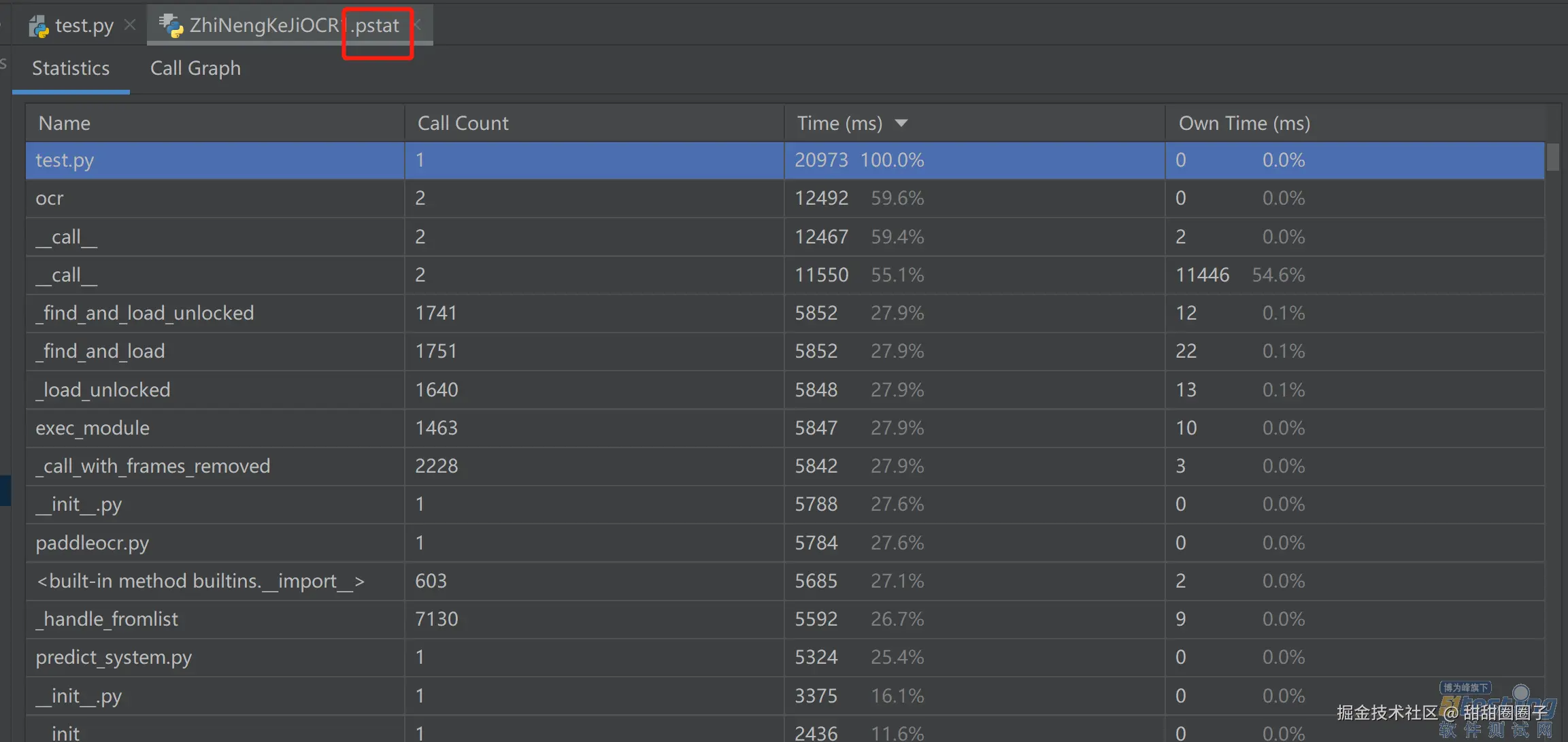Viewport: 1568px width, 742px height.
Task: Click the profiler icon on ZhiNengKeJiOCR.pstat tab
Action: point(171,26)
